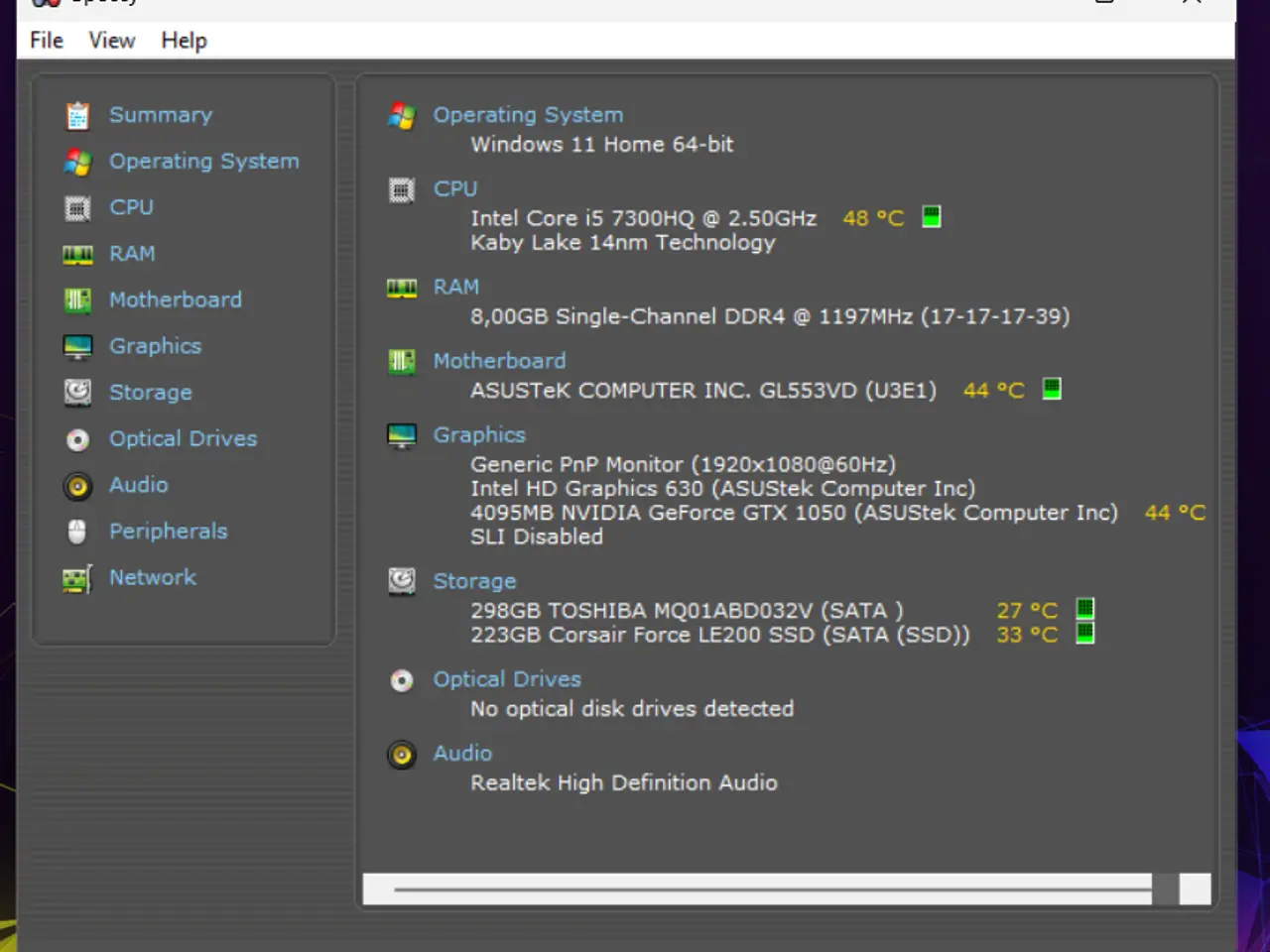Click the Storage drive icon in summary pane
The image size is (1270, 952).
click(402, 581)
